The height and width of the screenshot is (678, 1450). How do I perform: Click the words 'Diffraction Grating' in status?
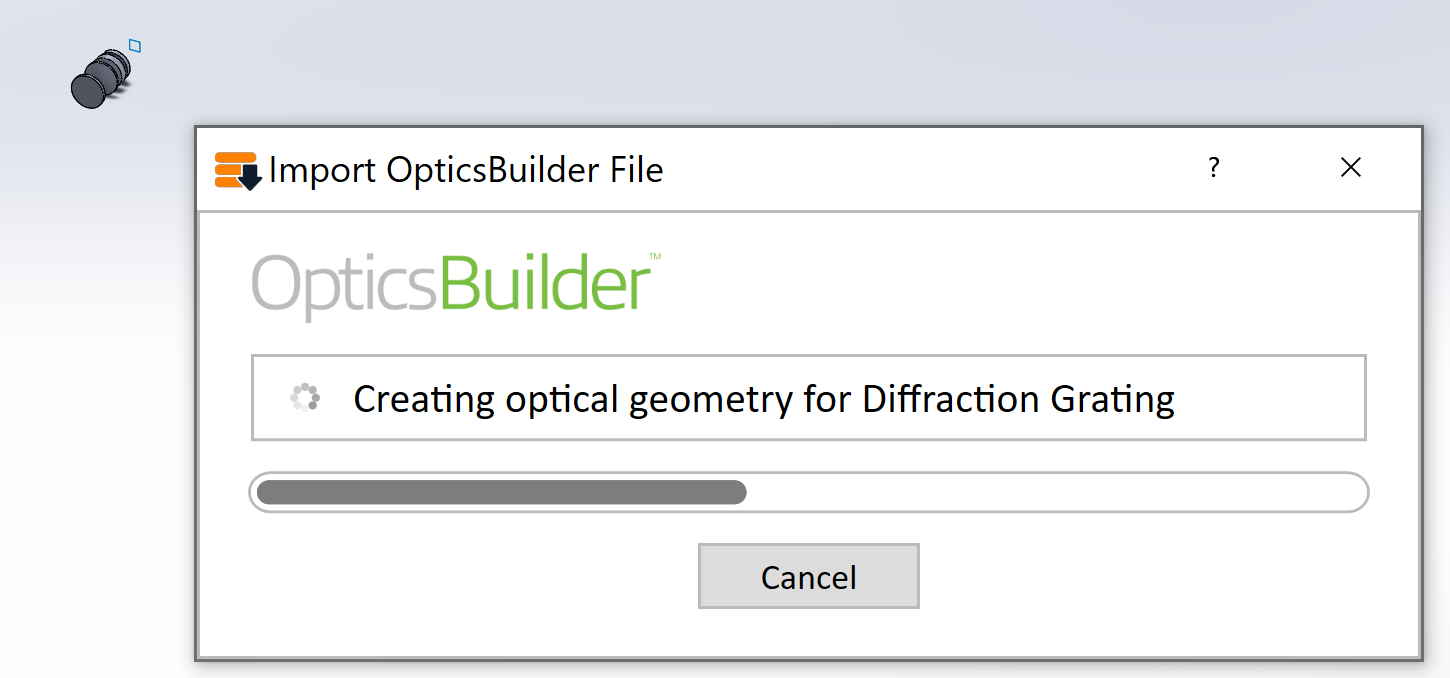pos(1018,399)
